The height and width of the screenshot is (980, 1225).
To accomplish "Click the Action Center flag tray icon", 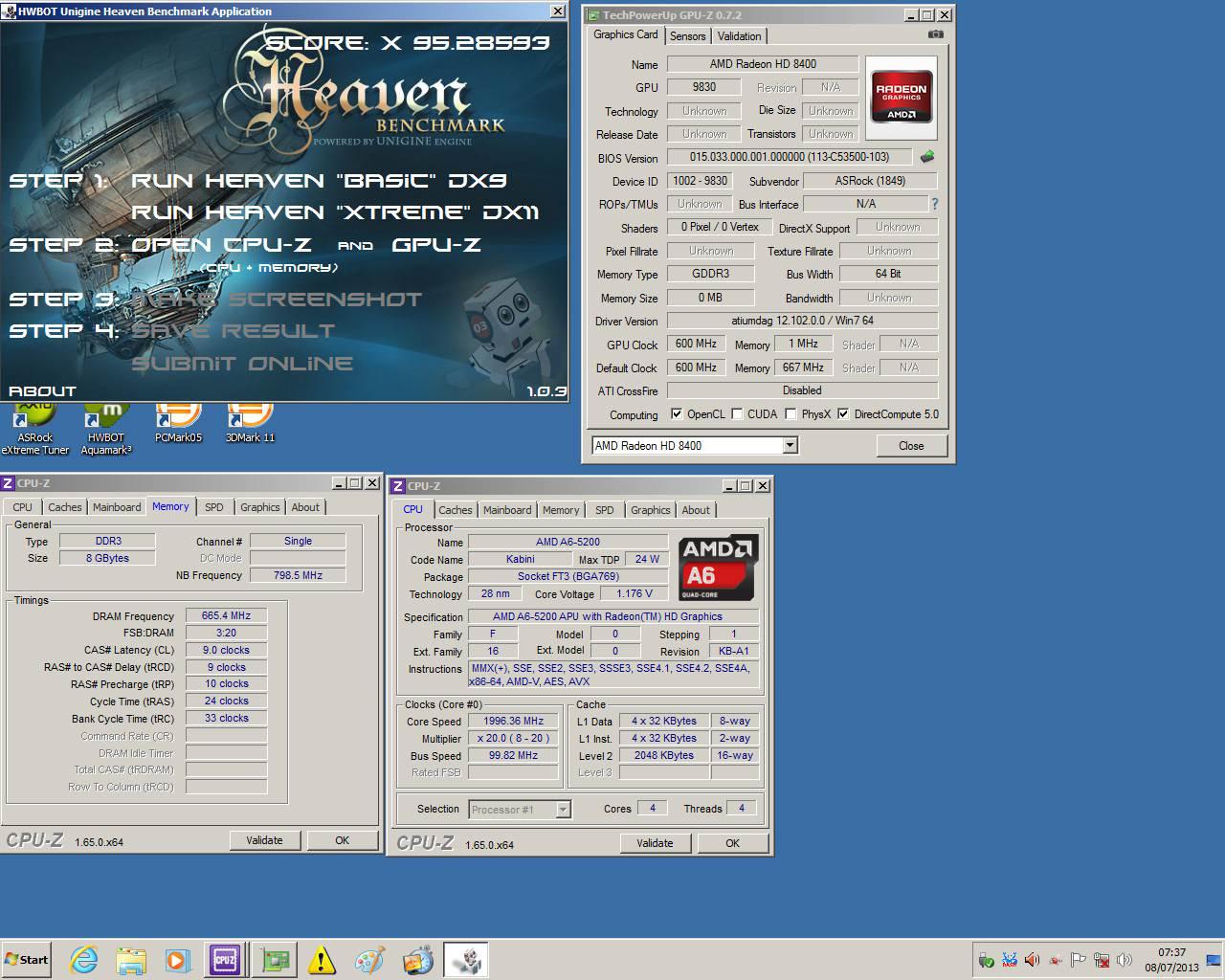I will [1078, 960].
